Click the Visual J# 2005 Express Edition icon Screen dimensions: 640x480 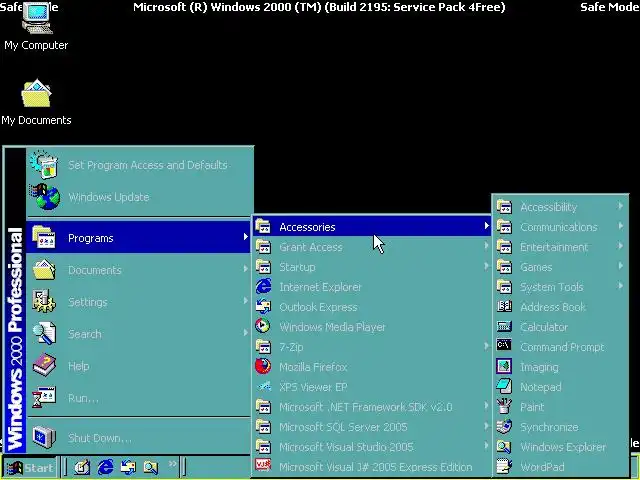coord(263,466)
